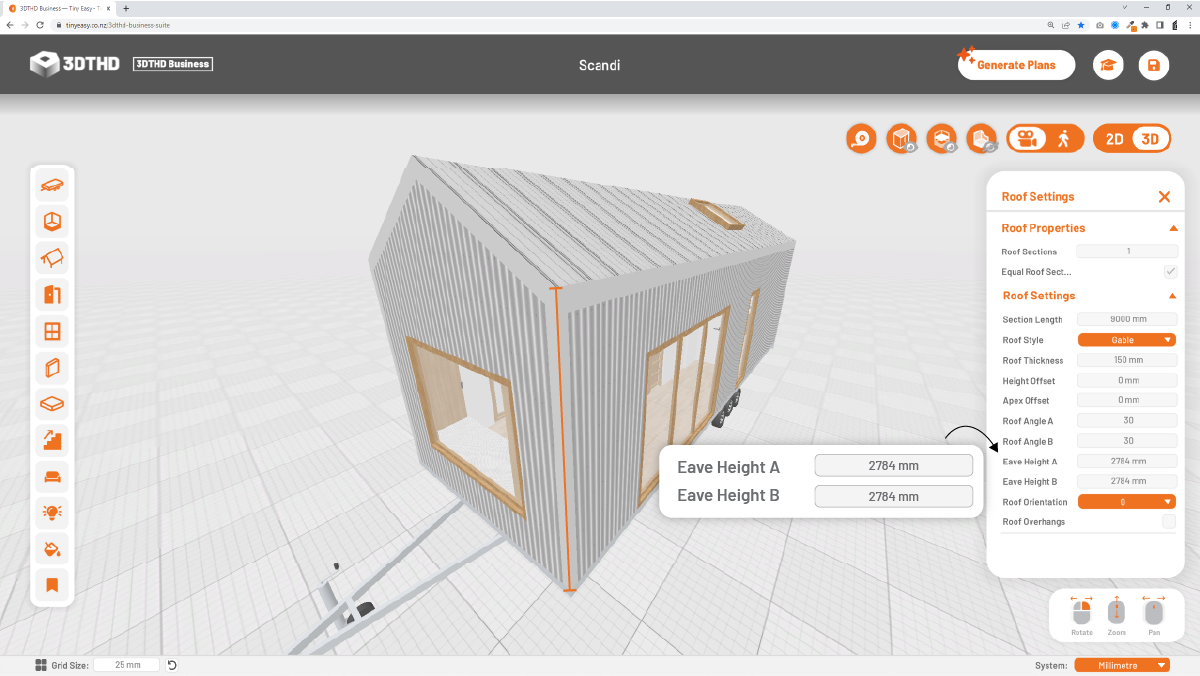Collapse the Roof Properties section
Viewport: 1200px width, 676px height.
pos(1173,228)
